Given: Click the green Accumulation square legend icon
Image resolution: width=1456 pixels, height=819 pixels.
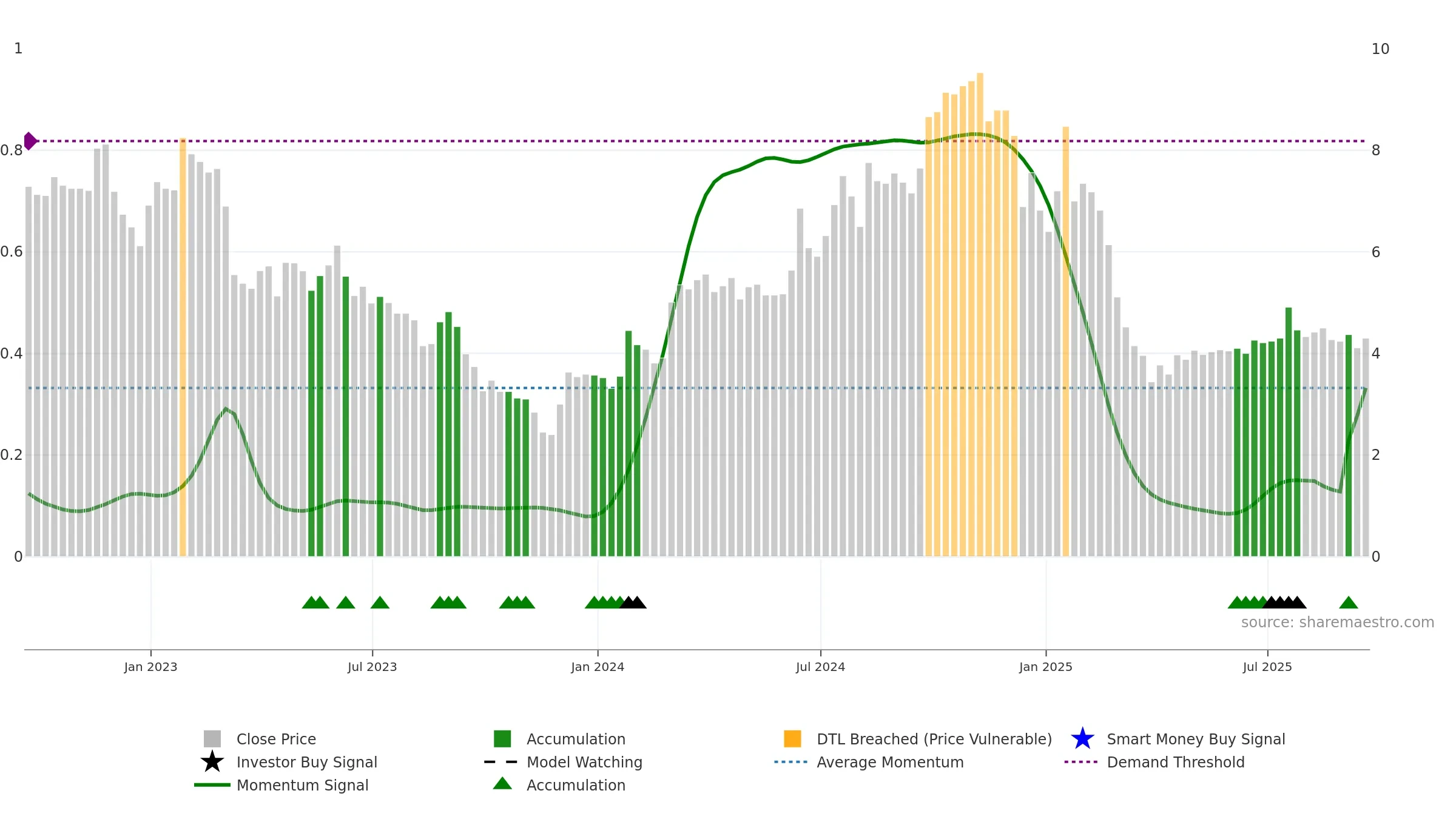Looking at the screenshot, I should pos(502,738).
